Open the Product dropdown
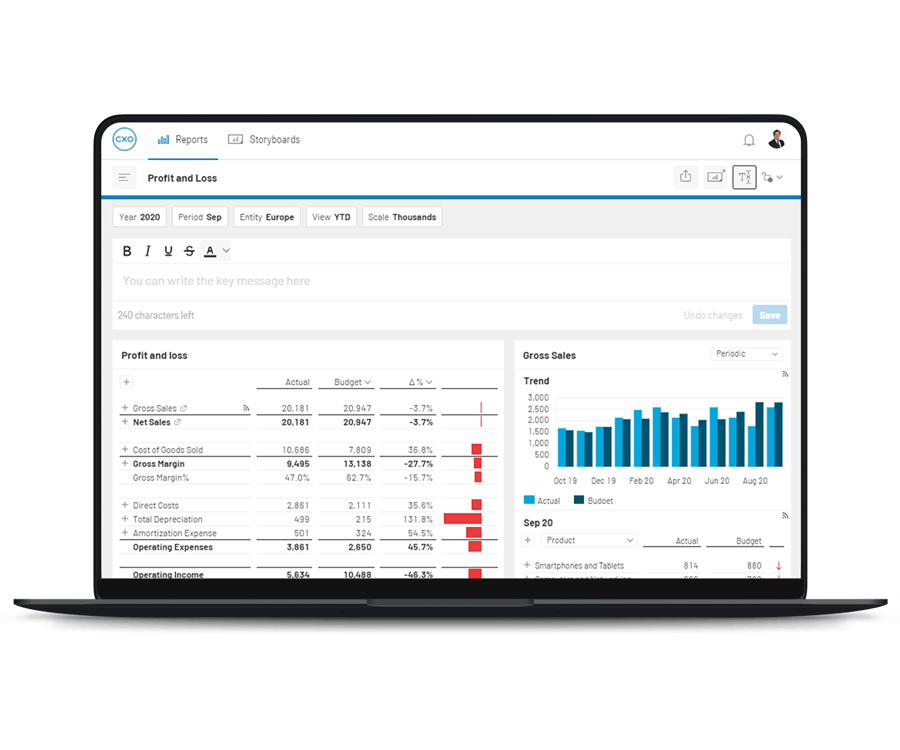Viewport: 900px width, 750px height. pos(588,541)
